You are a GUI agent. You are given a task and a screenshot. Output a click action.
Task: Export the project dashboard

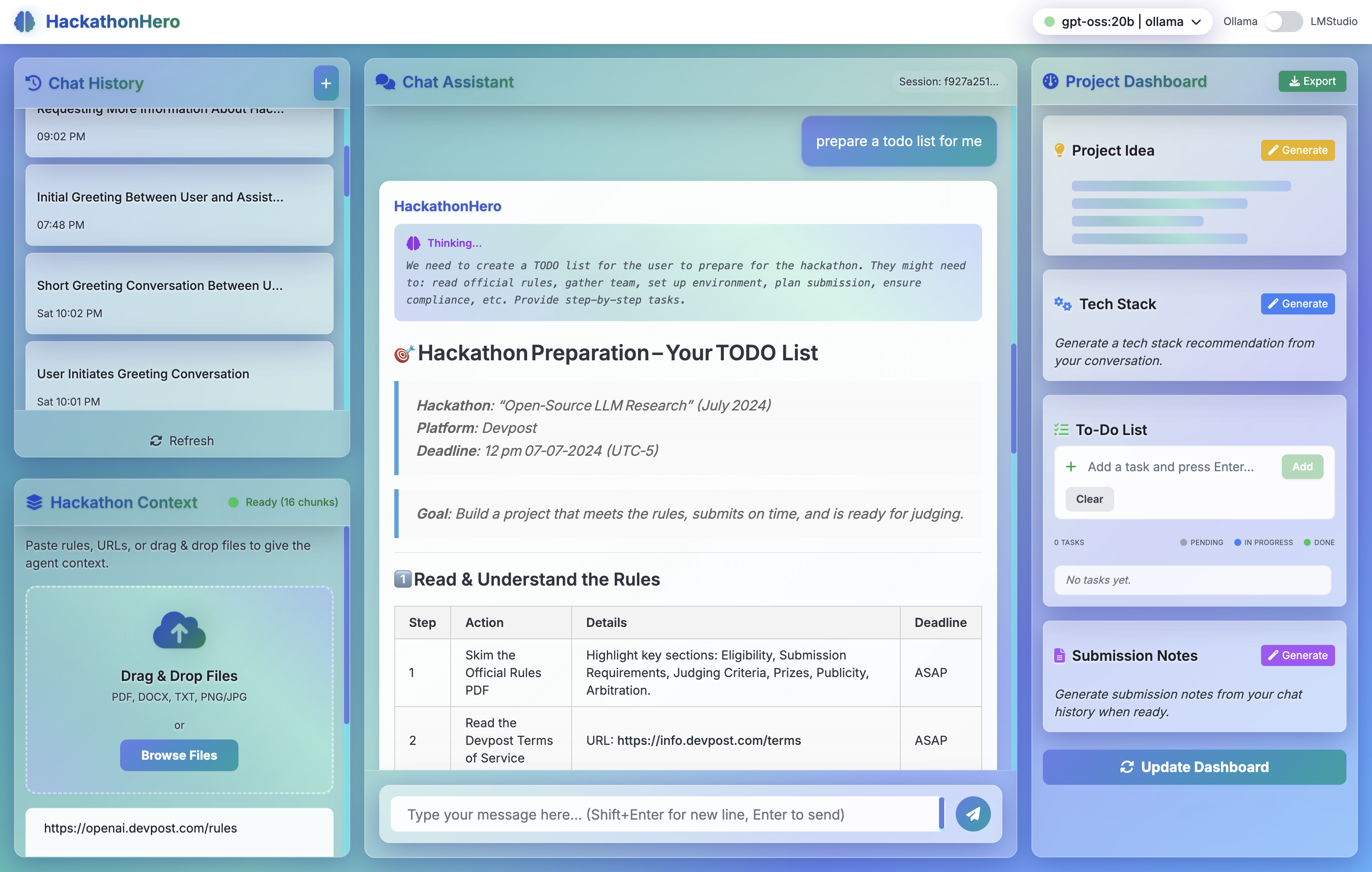(1312, 81)
